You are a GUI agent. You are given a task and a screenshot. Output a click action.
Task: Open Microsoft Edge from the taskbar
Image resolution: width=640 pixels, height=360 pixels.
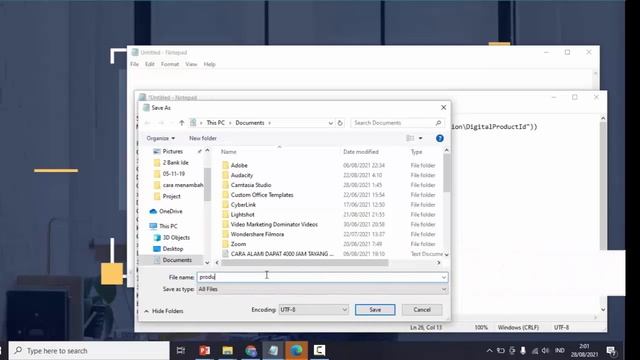coord(296,351)
